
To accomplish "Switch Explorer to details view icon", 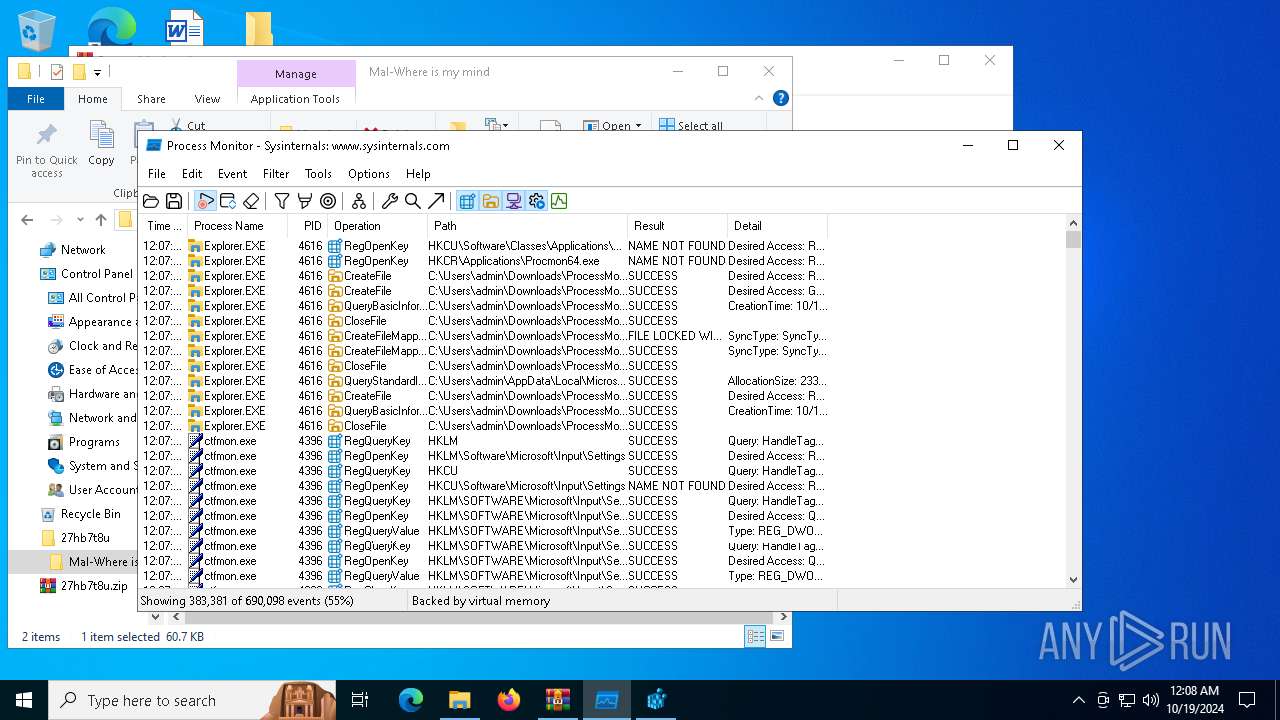I will pos(755,636).
